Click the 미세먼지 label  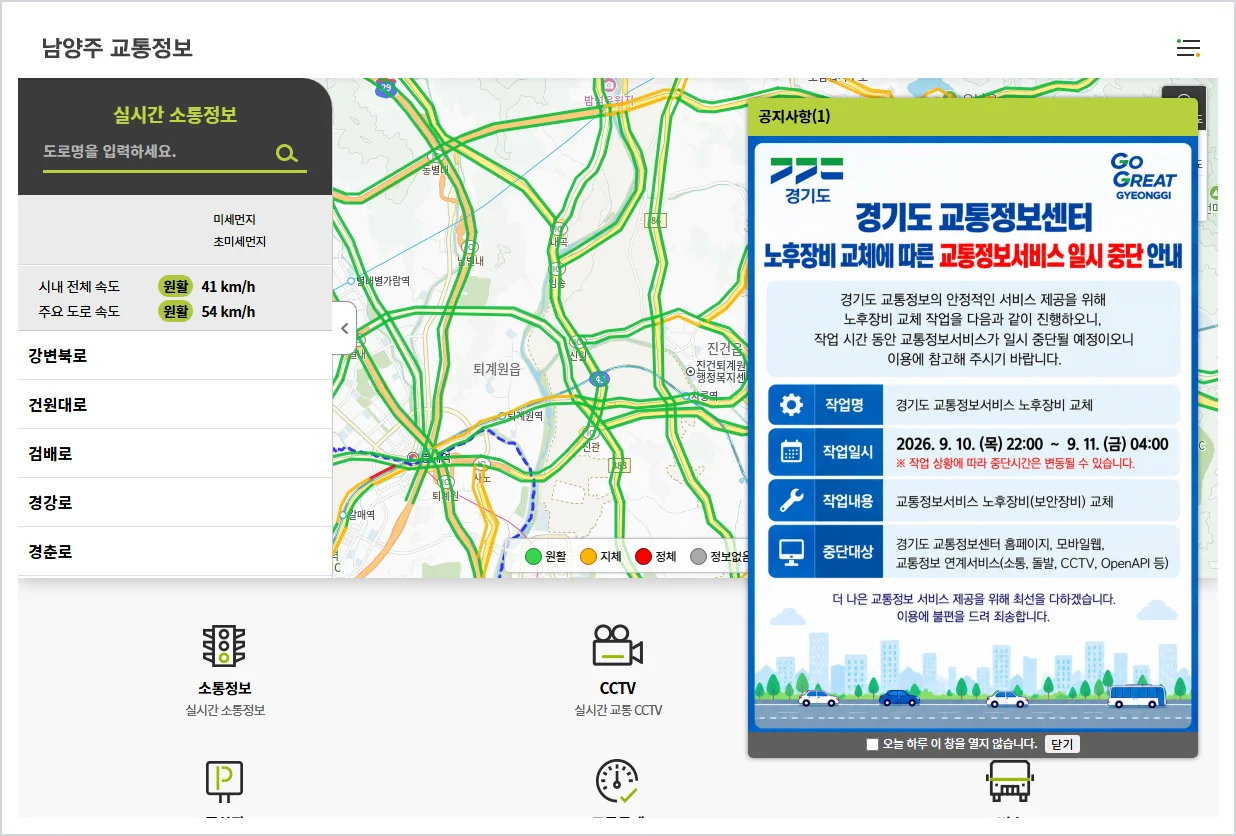tap(234, 219)
